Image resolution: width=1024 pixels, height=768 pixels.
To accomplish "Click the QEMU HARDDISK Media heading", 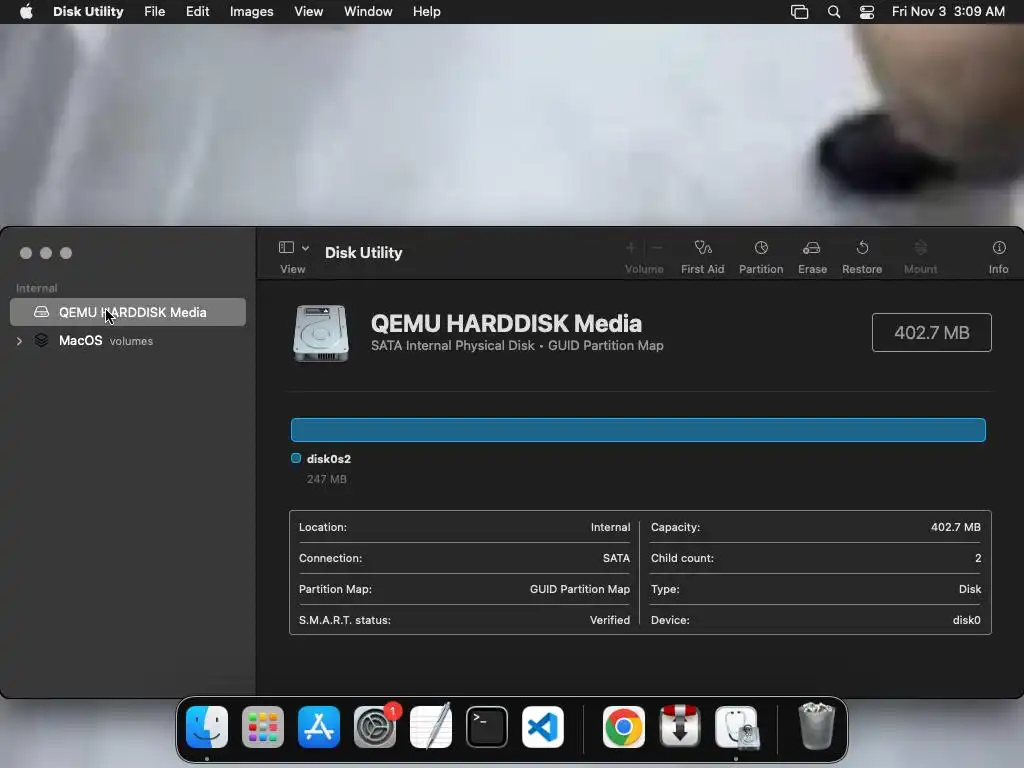I will [506, 323].
